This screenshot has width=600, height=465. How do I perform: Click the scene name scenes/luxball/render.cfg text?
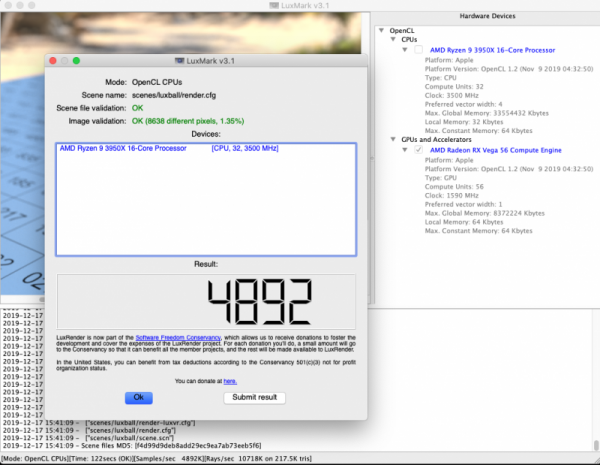(x=174, y=95)
